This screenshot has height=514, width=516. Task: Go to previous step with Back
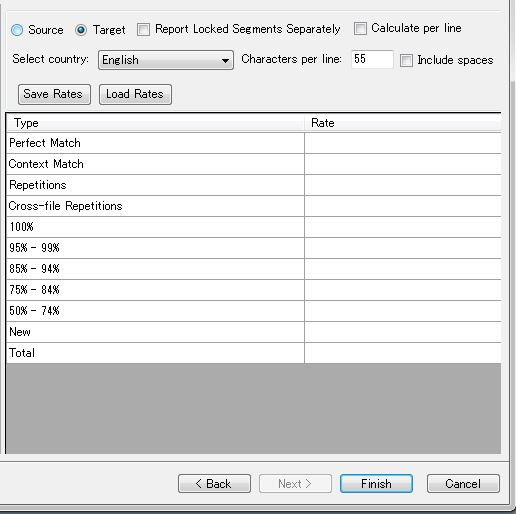click(x=214, y=483)
